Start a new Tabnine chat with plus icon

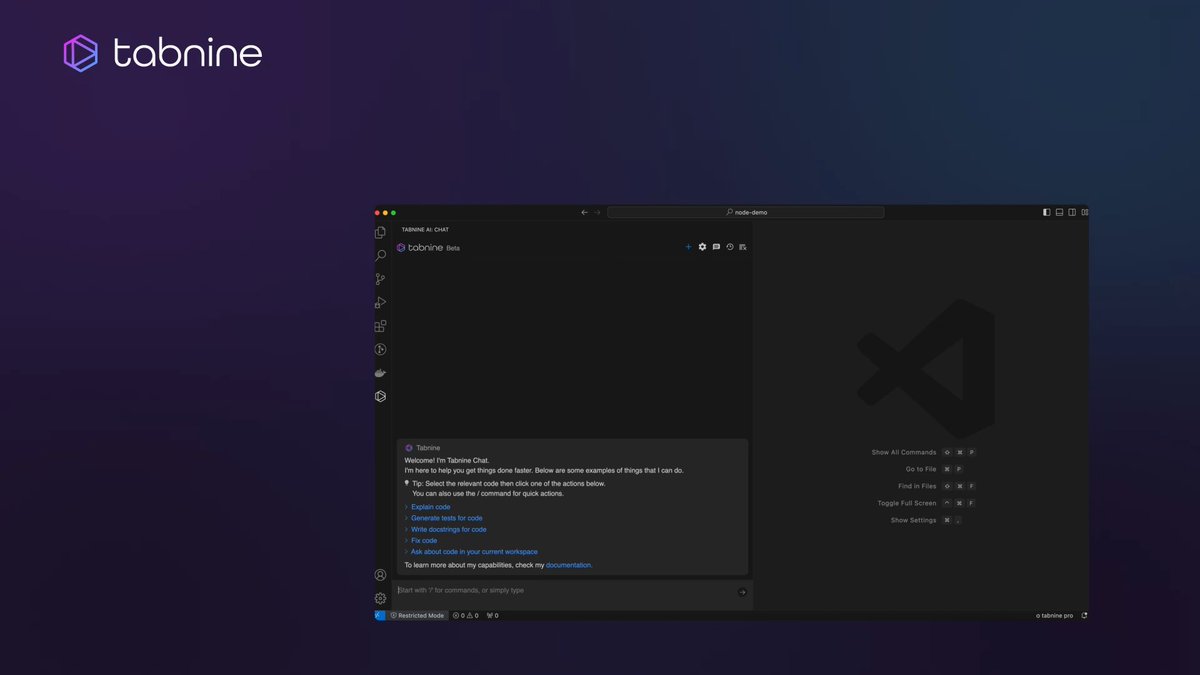coord(688,247)
